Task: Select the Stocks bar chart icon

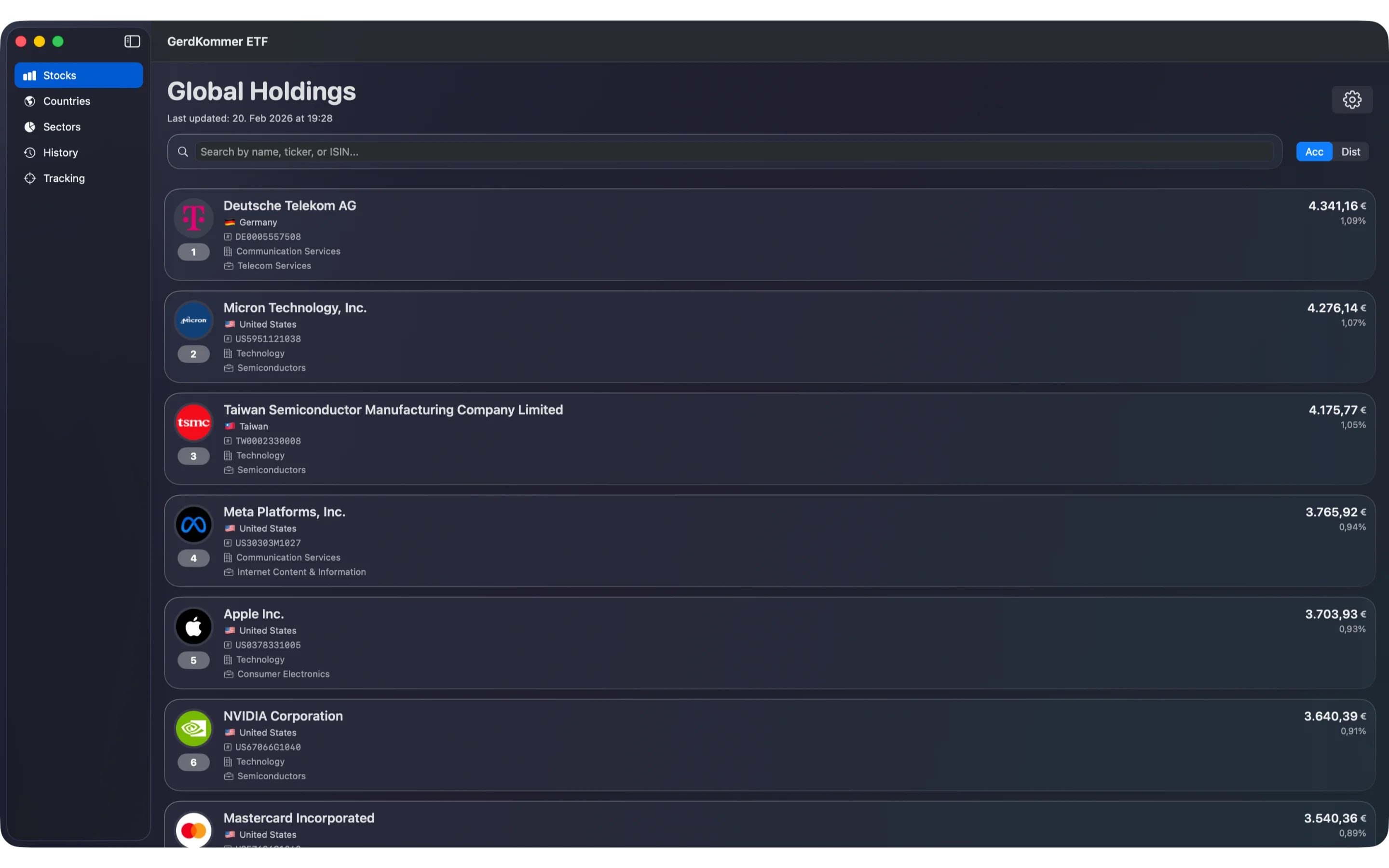Action: [x=29, y=75]
